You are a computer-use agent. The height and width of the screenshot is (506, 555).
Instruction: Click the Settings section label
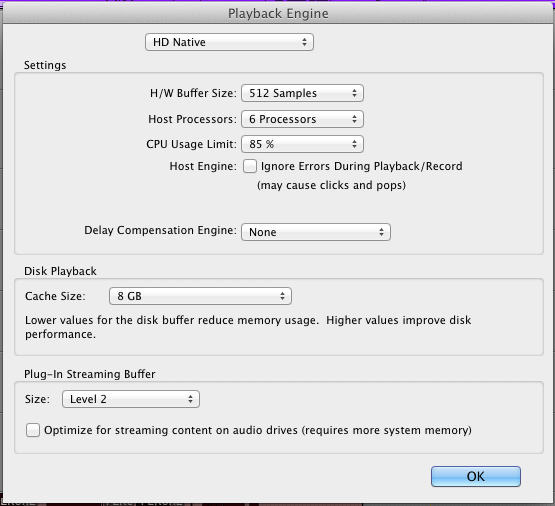coord(45,65)
